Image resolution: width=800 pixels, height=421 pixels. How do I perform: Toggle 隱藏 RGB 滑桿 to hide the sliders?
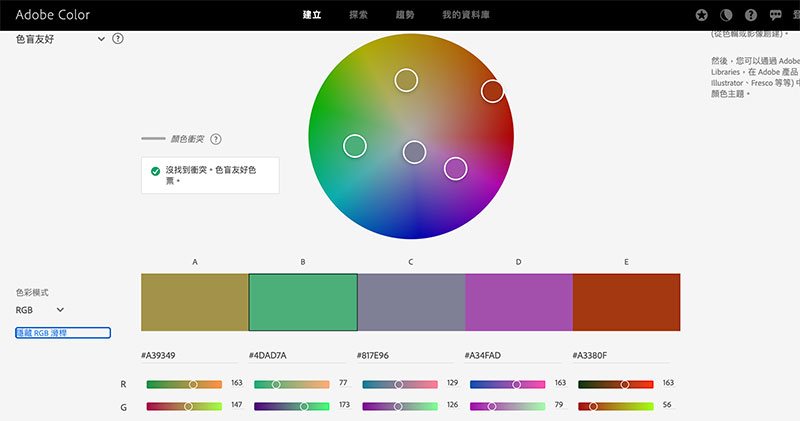click(x=62, y=333)
